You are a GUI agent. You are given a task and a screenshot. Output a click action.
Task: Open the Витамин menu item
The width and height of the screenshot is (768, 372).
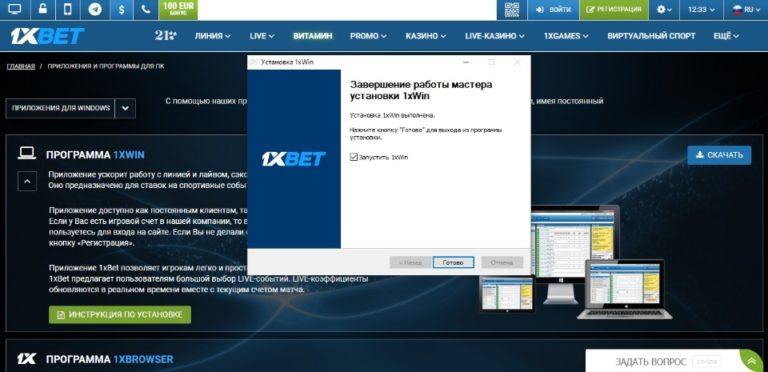coord(312,36)
